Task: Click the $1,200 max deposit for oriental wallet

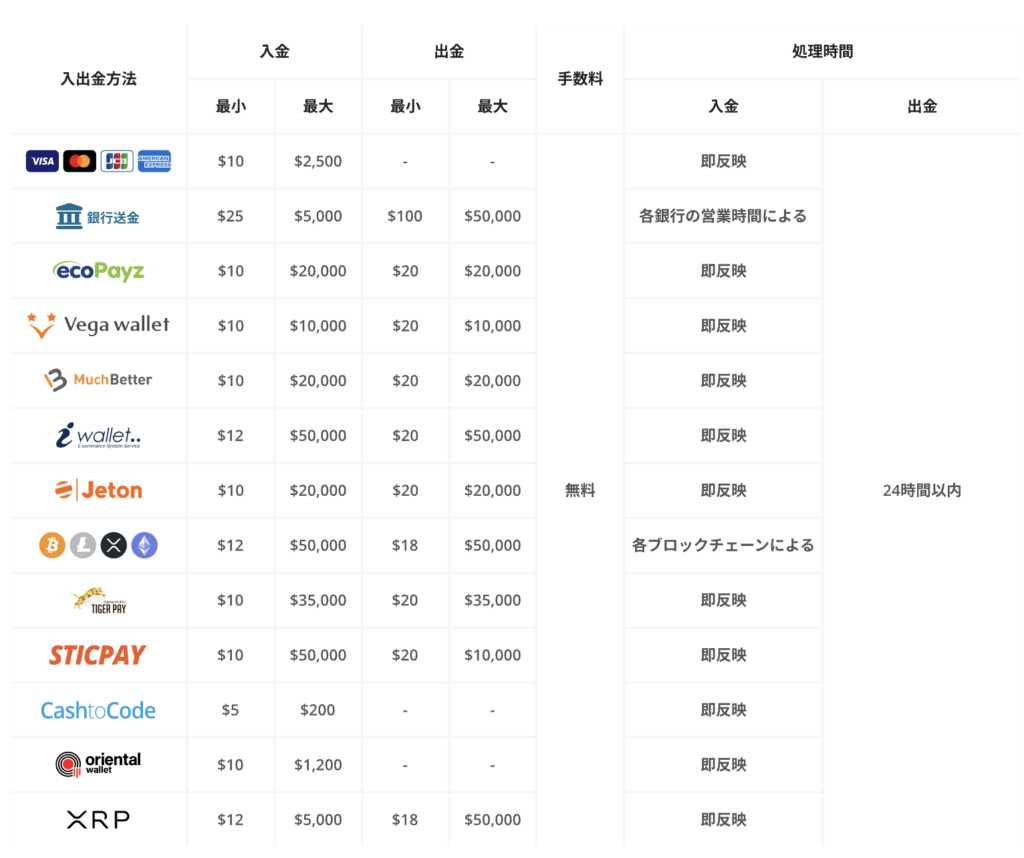Action: pos(318,765)
